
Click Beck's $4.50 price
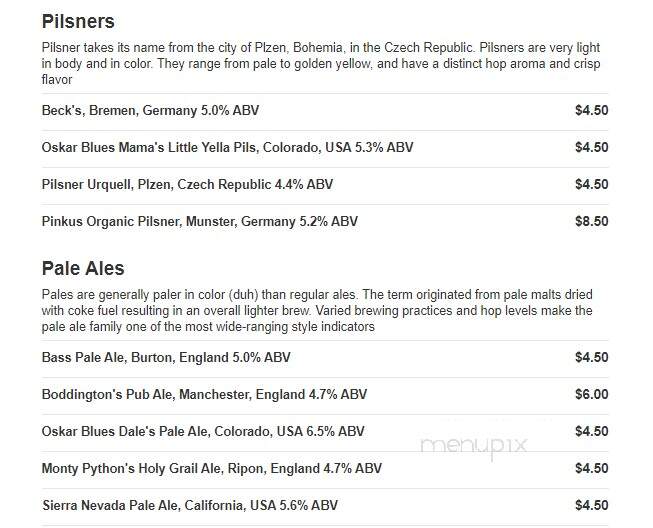591,110
